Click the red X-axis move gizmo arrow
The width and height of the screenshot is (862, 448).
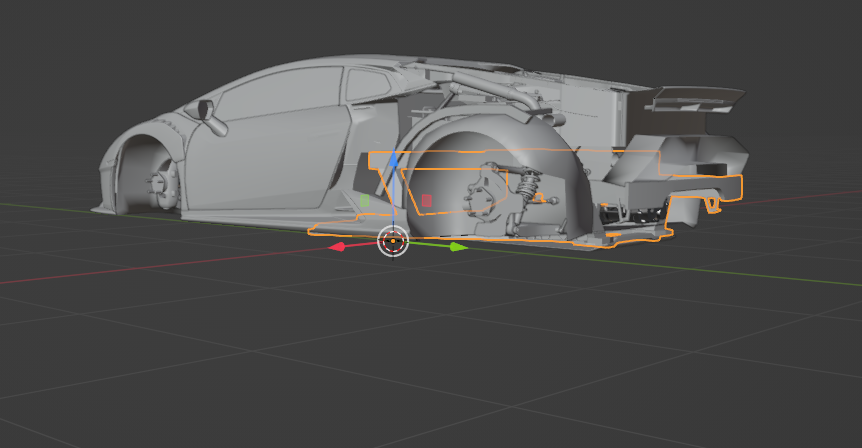[336, 247]
